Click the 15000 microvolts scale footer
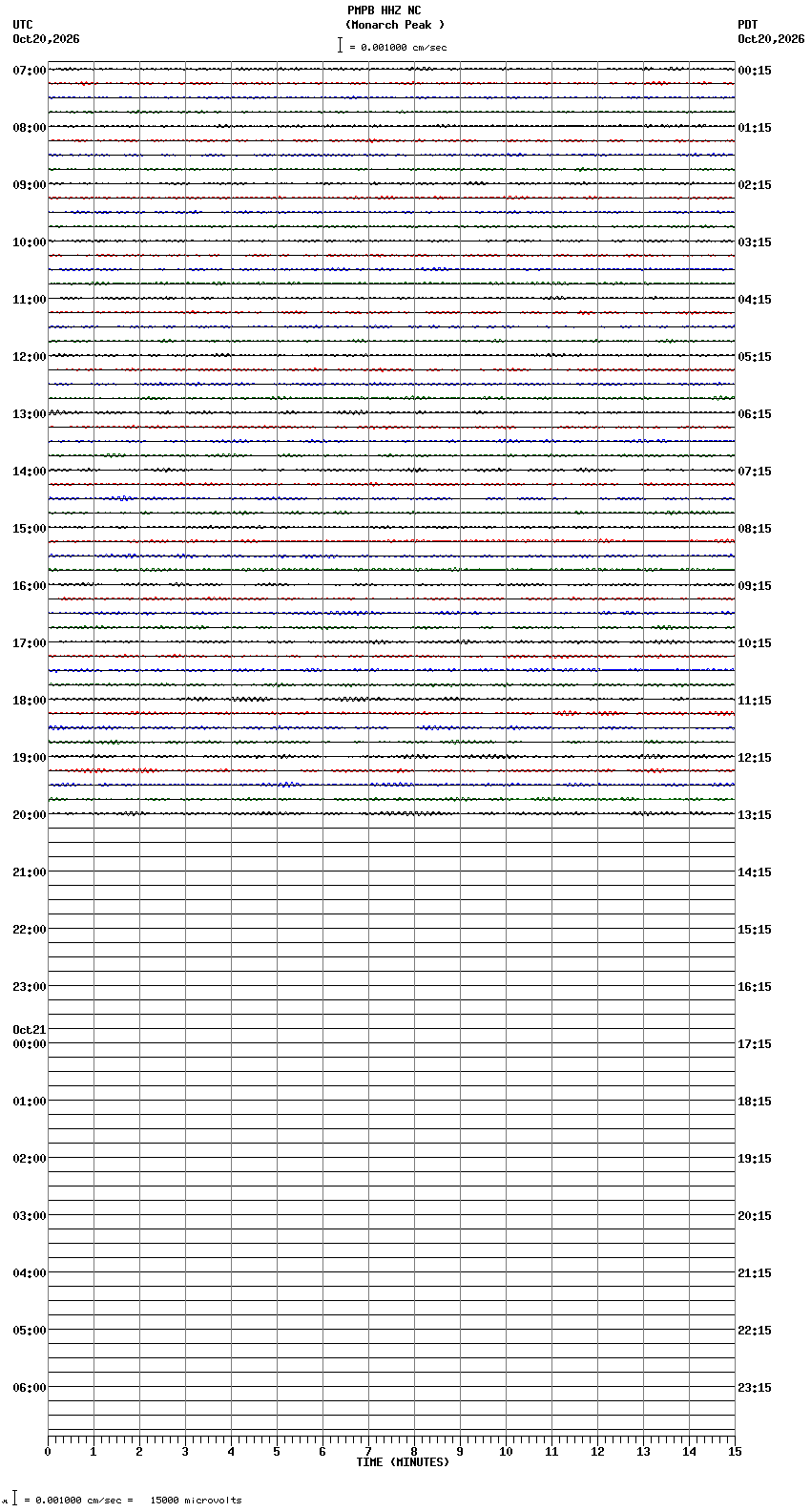Viewport: 811px width, 1512px height. (x=196, y=1501)
